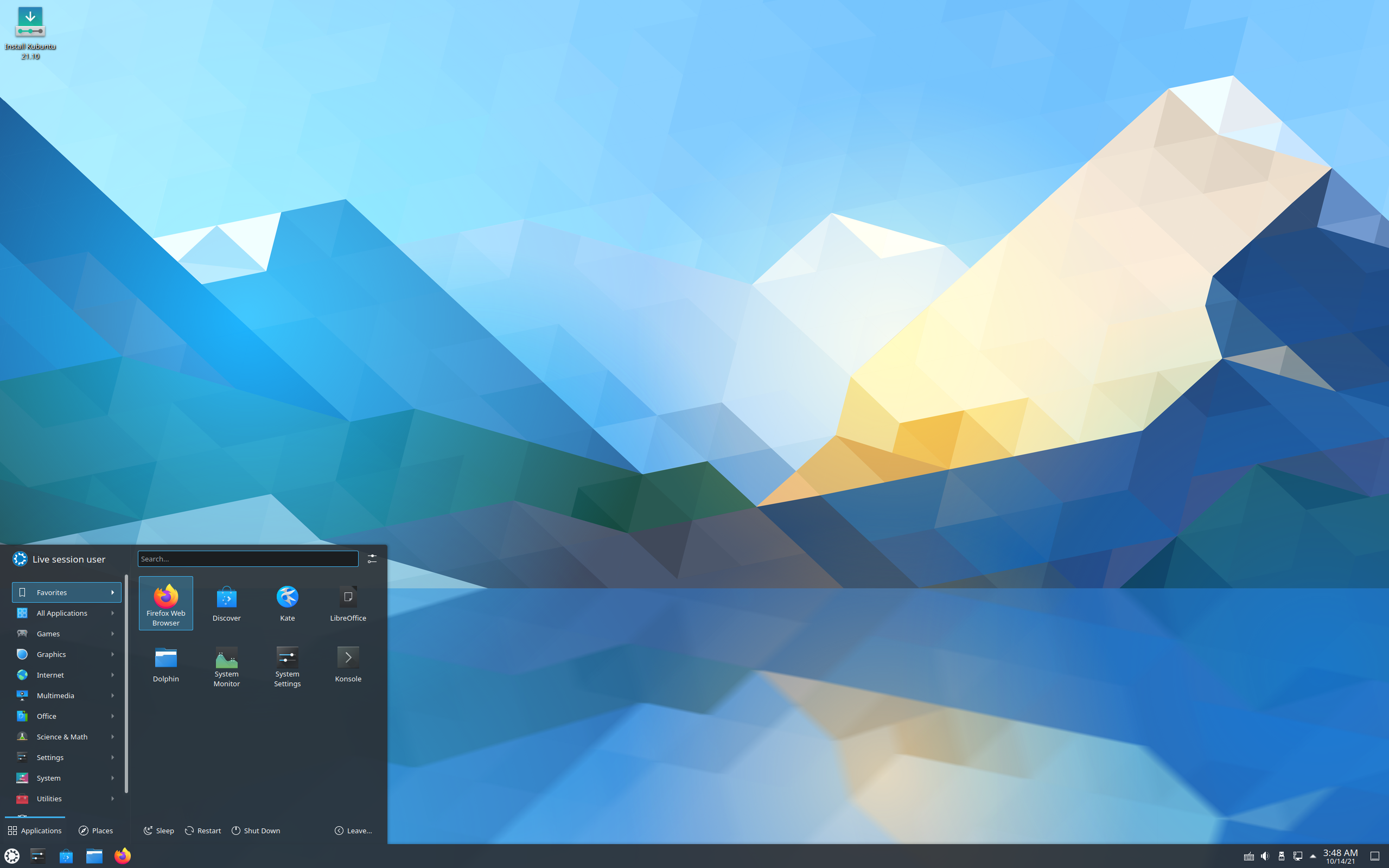
Task: Click the keyboard tray icon
Action: click(x=1248, y=856)
